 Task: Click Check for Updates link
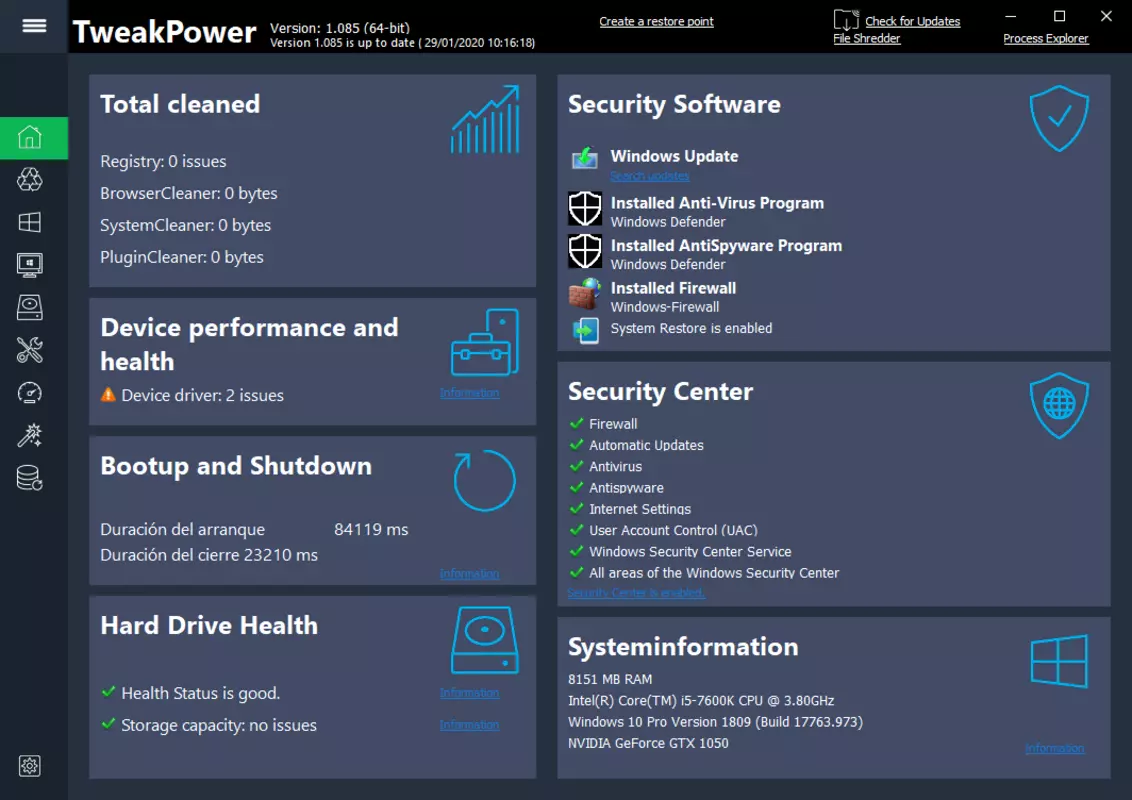click(913, 22)
